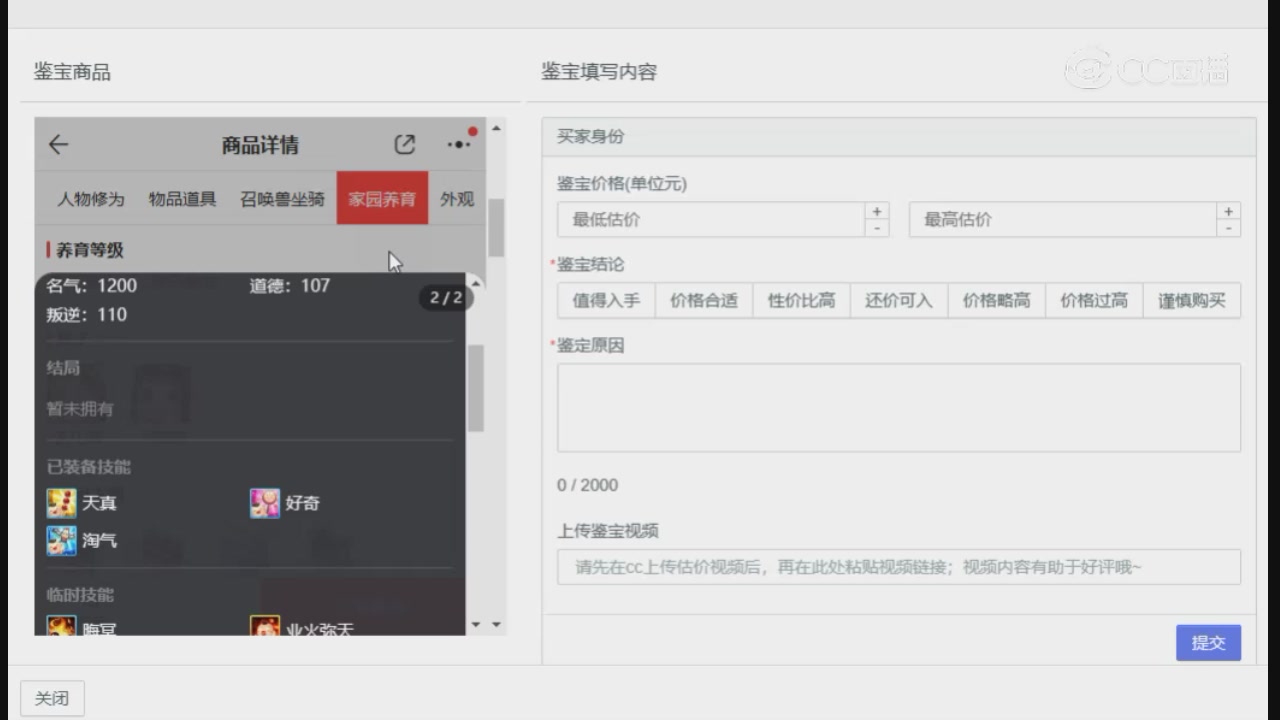Click the 好奇 skill icon

pos(264,503)
